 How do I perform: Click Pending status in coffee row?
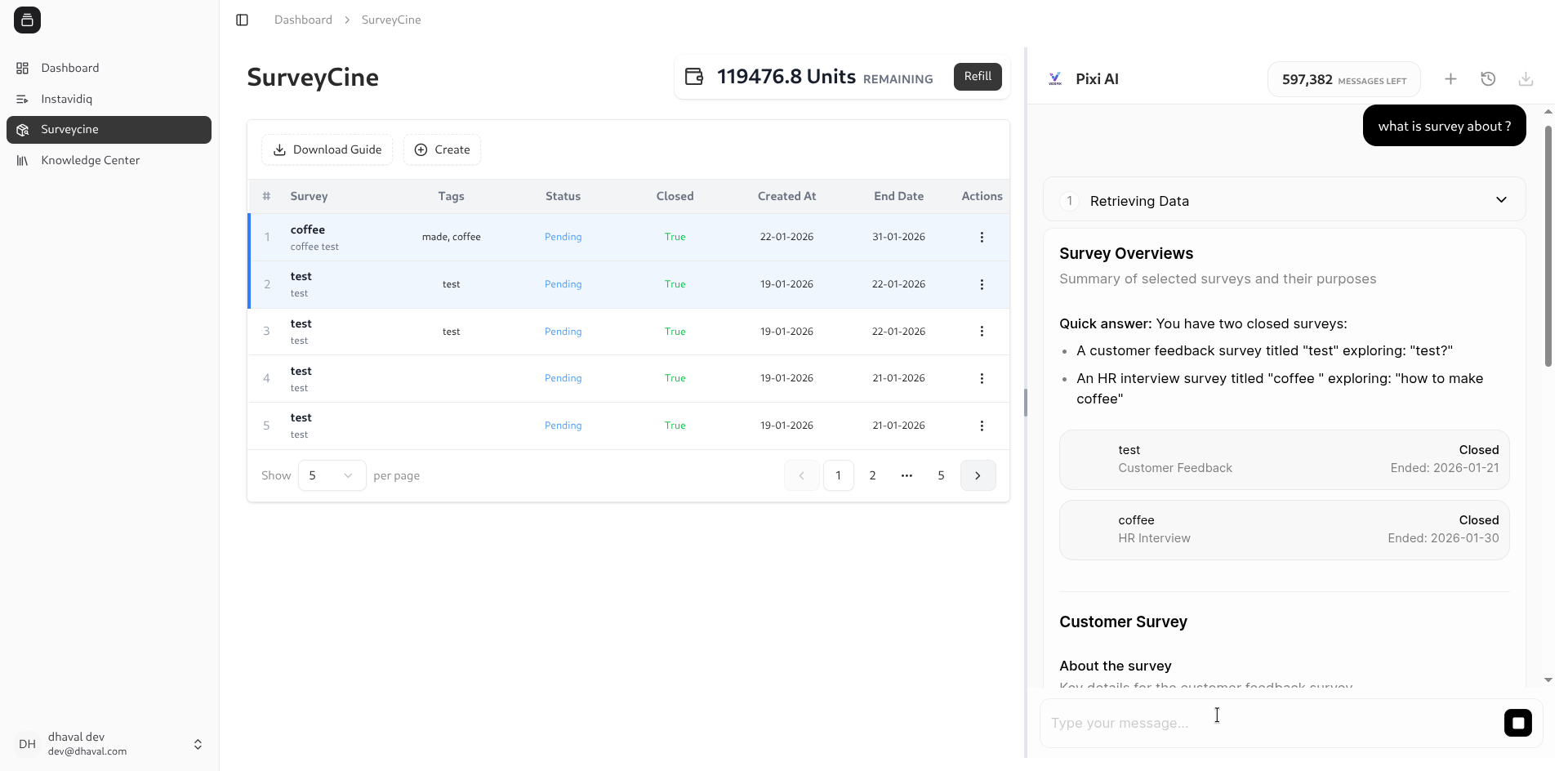pyautogui.click(x=563, y=237)
